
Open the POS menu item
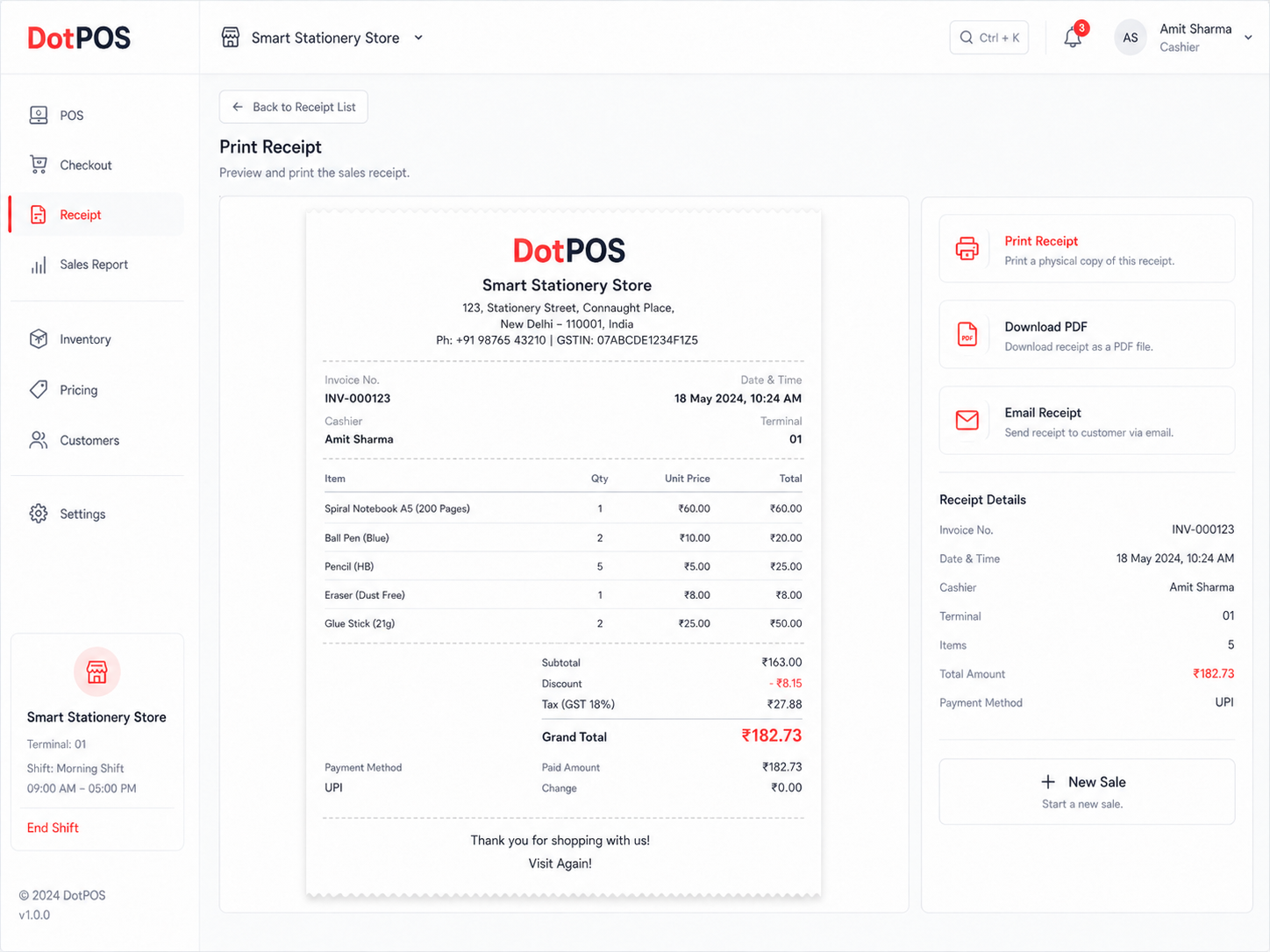[x=96, y=115]
